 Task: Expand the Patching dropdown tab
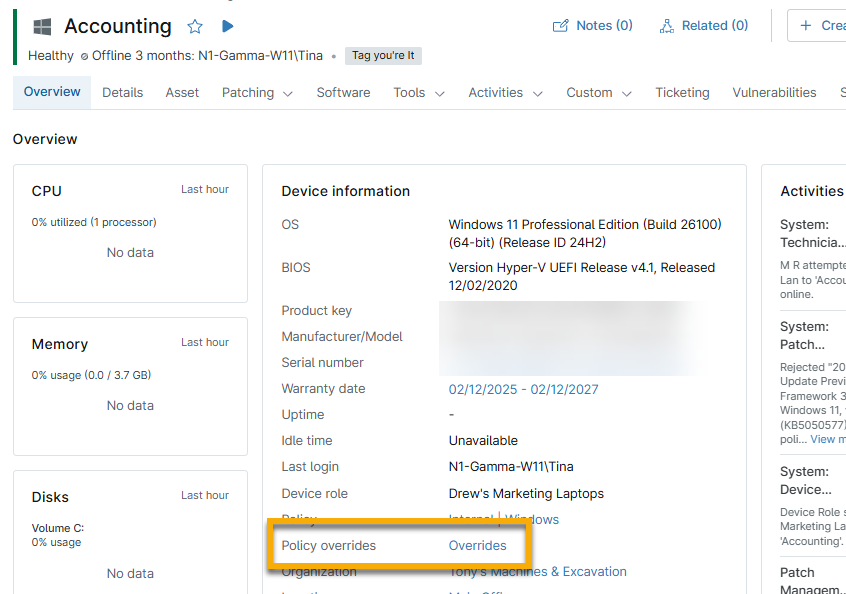[x=257, y=92]
